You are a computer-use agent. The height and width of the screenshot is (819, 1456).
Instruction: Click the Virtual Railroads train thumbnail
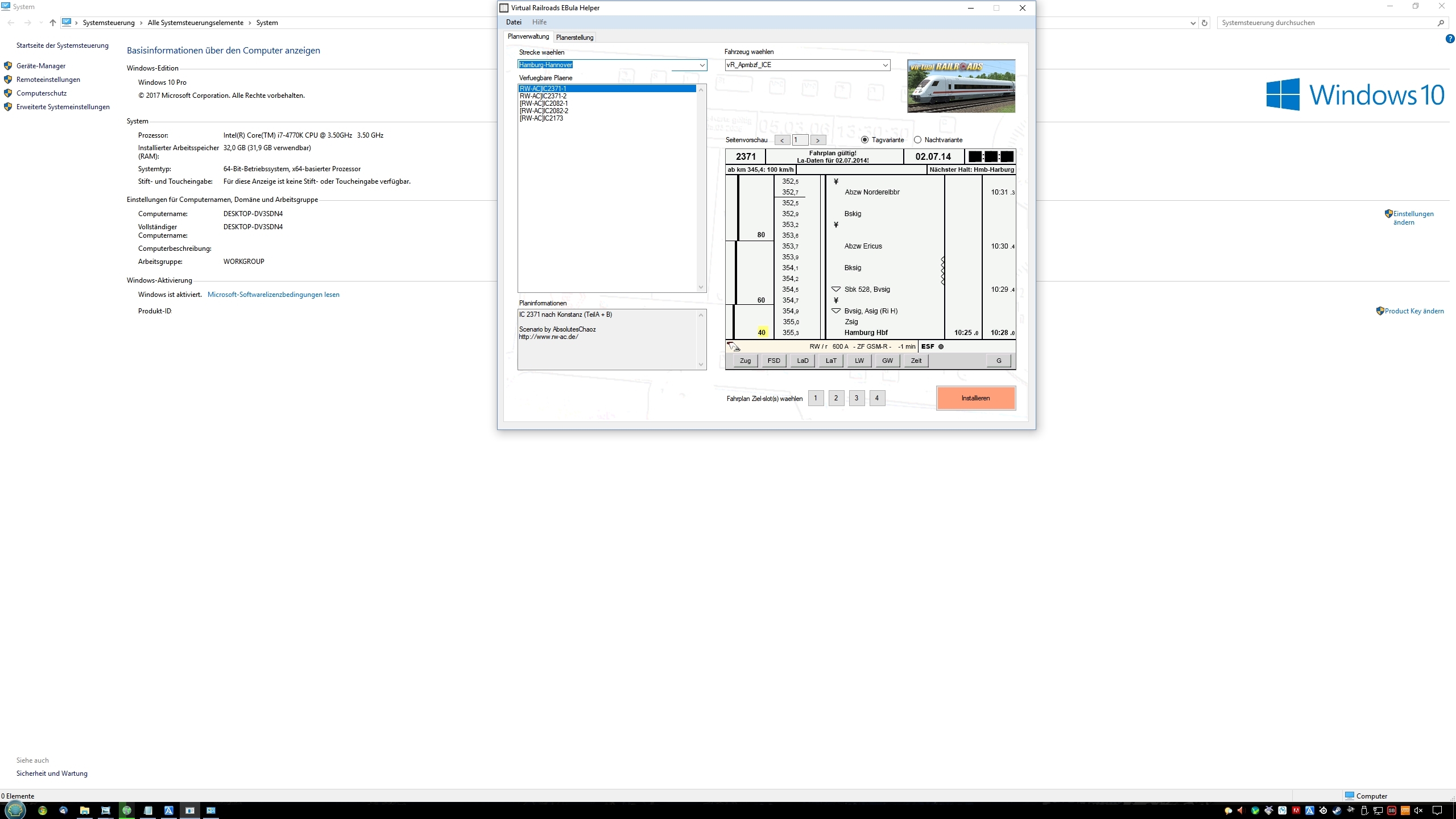961,86
